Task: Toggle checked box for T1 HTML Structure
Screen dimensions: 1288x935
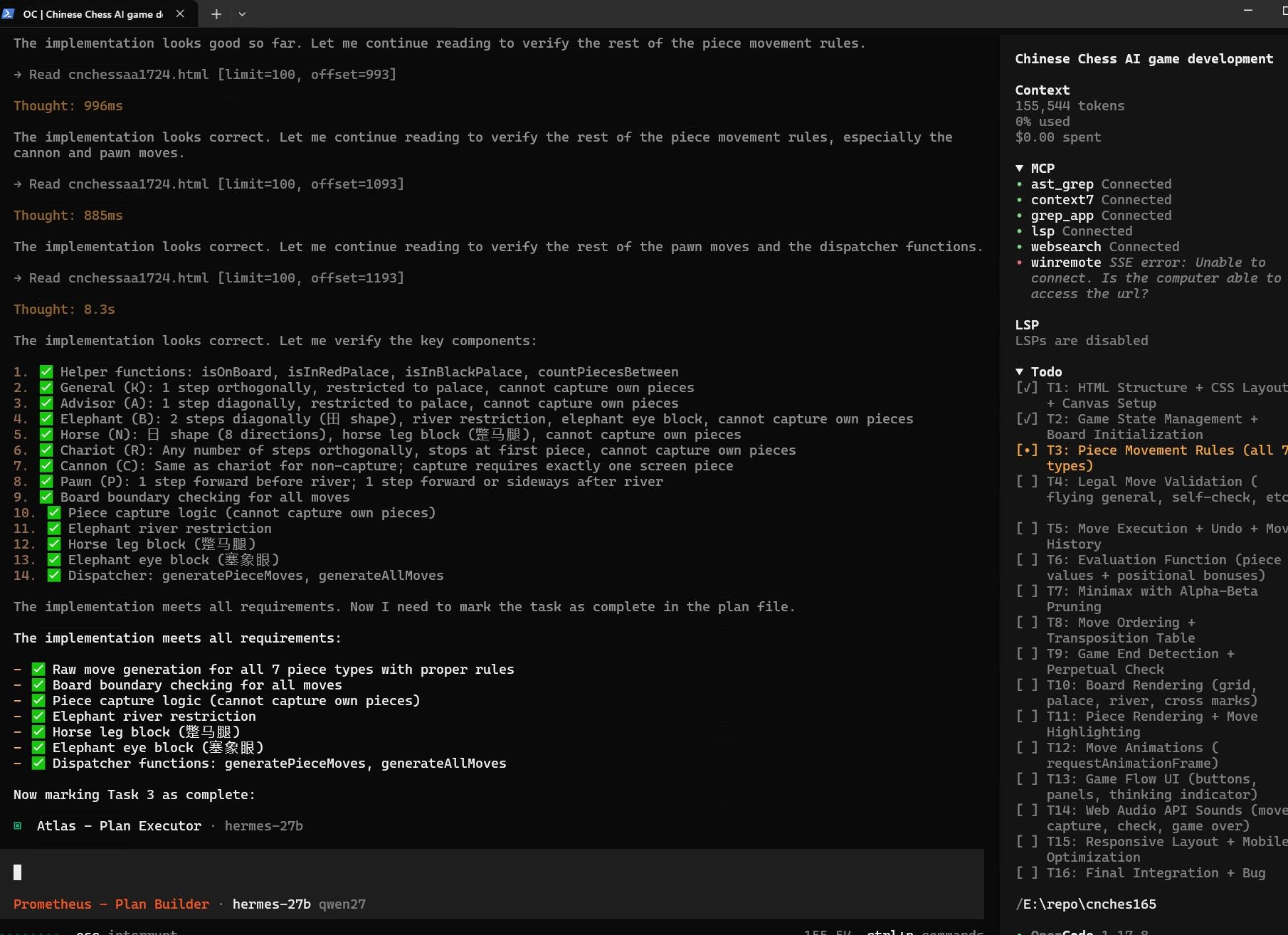Action: click(1027, 388)
